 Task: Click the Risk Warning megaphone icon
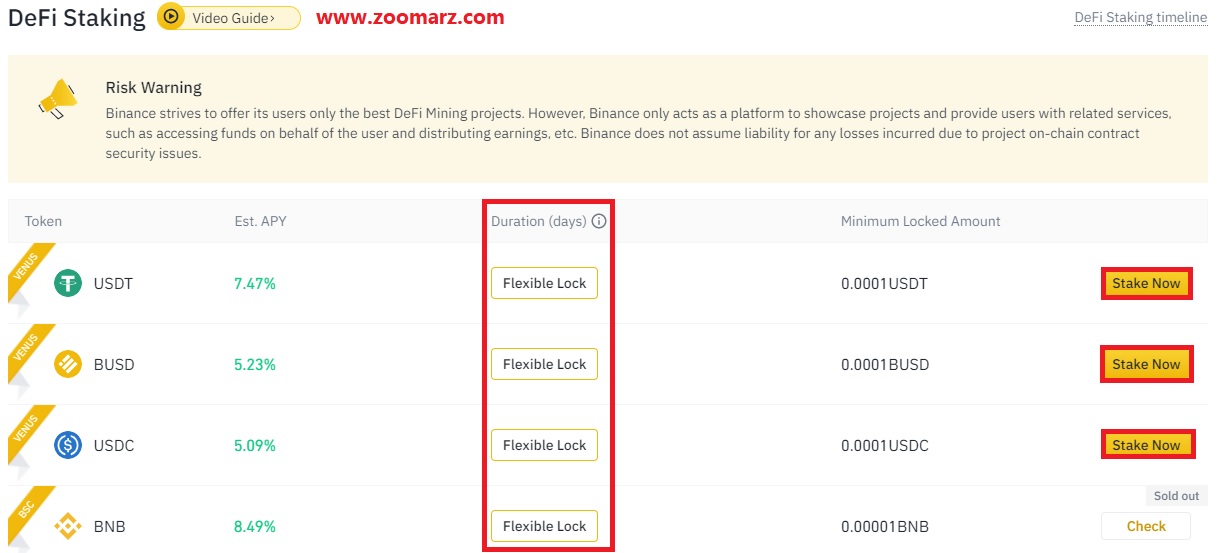58,100
